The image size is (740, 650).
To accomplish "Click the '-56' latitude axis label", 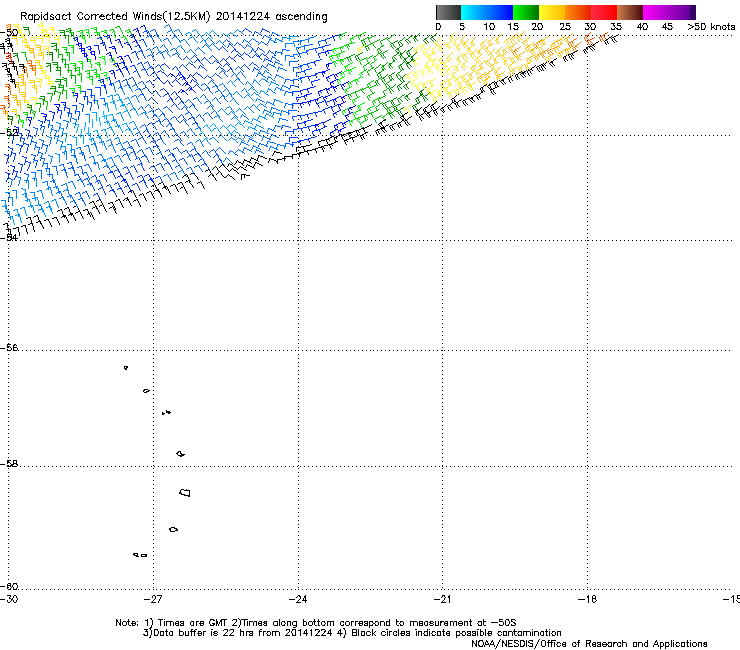I will (x=9, y=348).
